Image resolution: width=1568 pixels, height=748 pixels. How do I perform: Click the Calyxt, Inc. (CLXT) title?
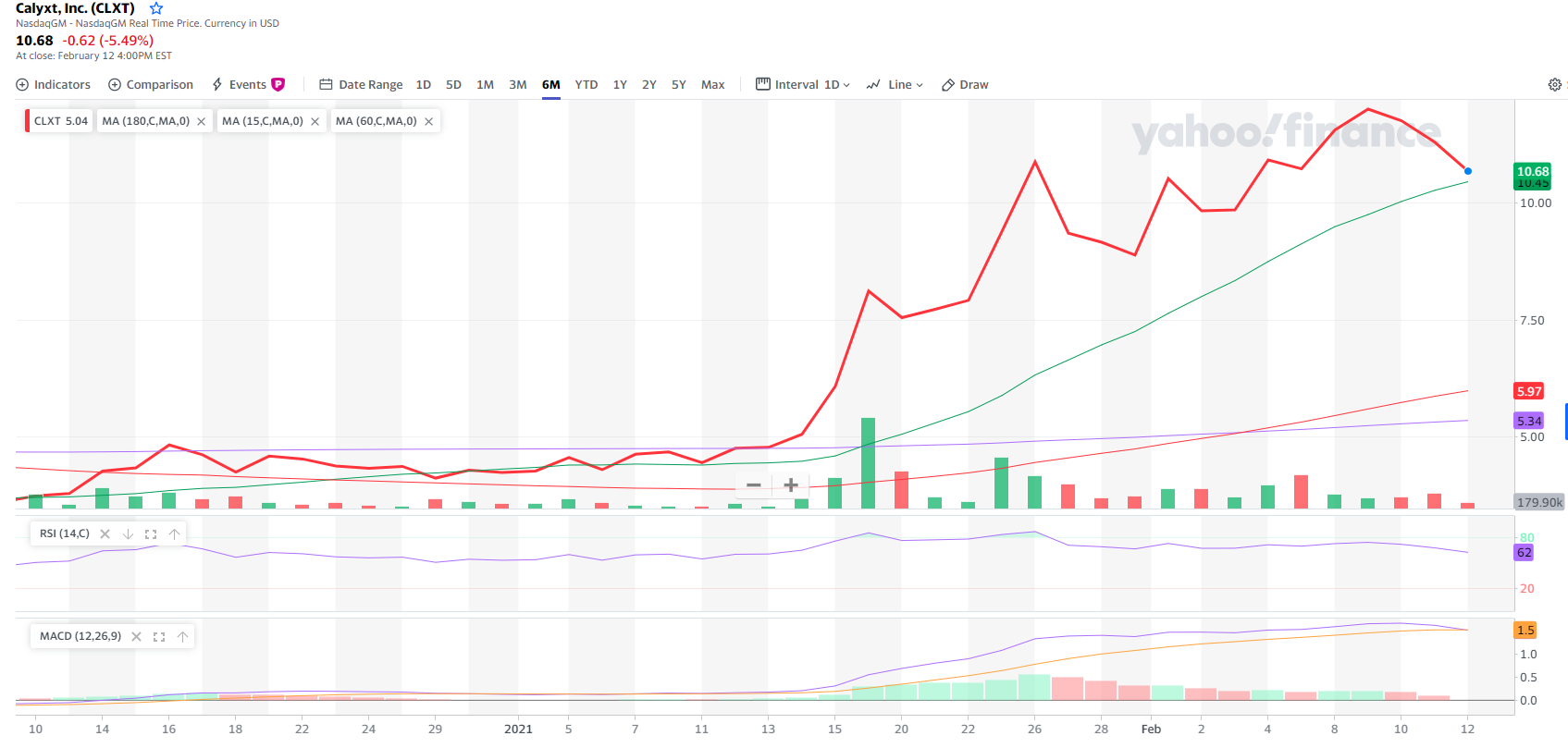(x=75, y=8)
